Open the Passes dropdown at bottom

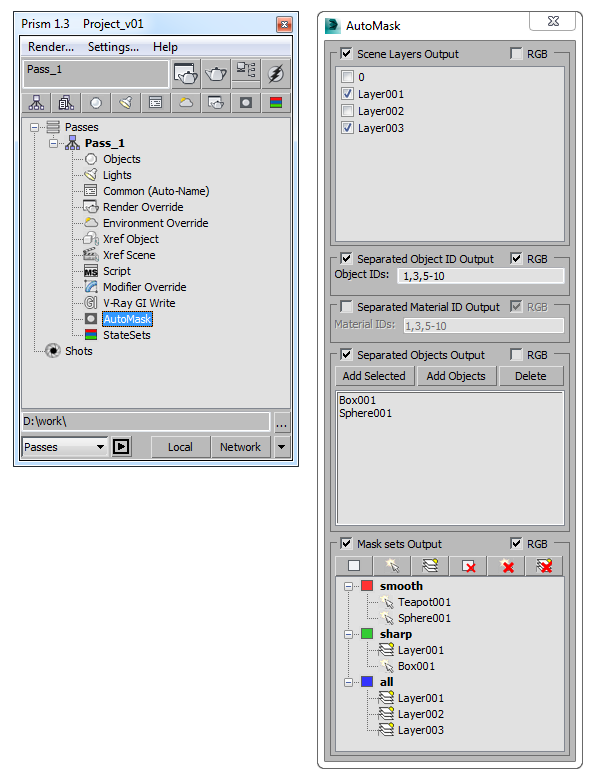pos(65,447)
